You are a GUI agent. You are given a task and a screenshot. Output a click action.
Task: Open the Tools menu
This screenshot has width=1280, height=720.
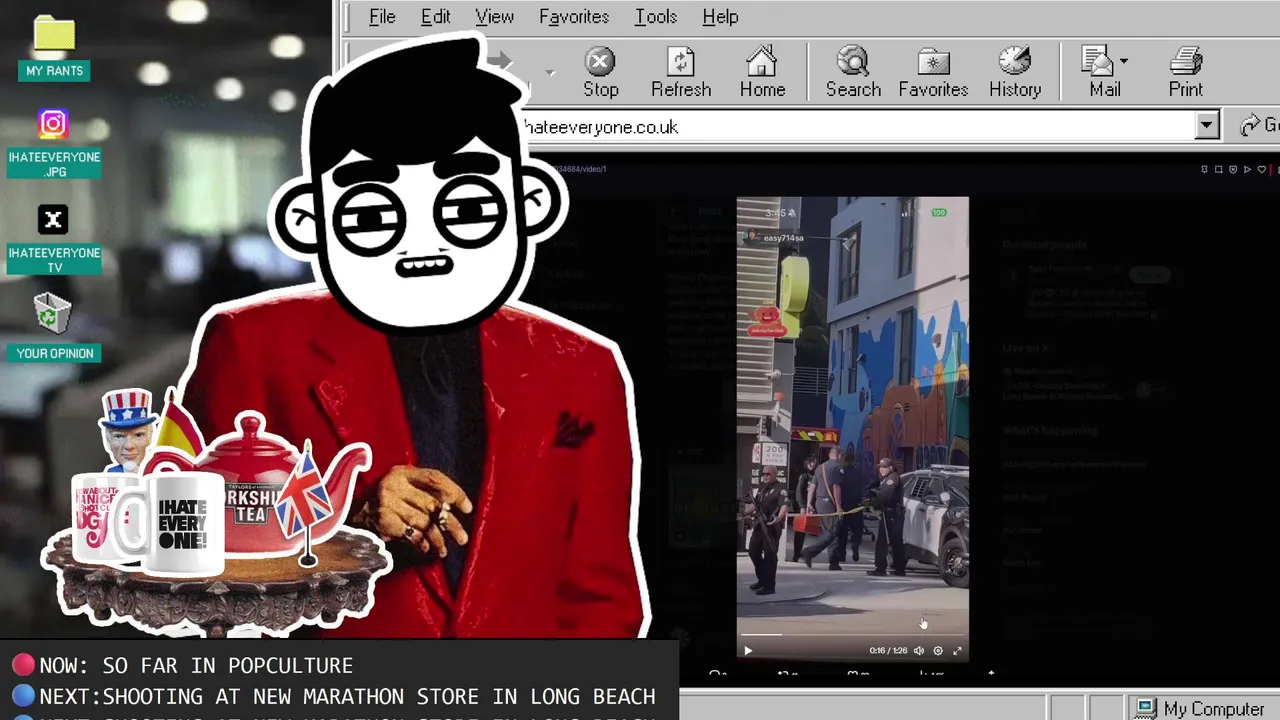(x=656, y=17)
